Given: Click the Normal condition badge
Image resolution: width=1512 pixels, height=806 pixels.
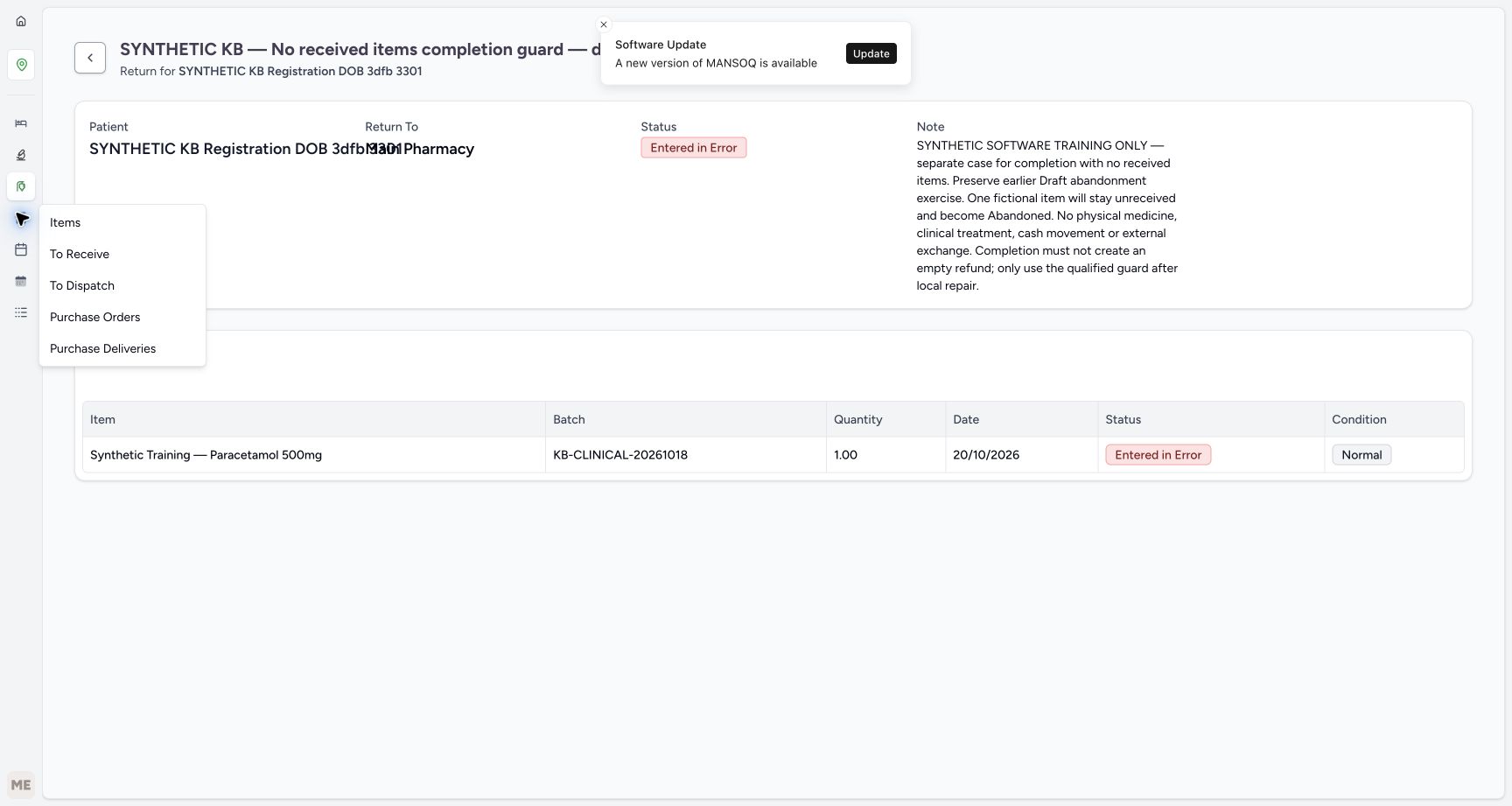Looking at the screenshot, I should [x=1361, y=455].
